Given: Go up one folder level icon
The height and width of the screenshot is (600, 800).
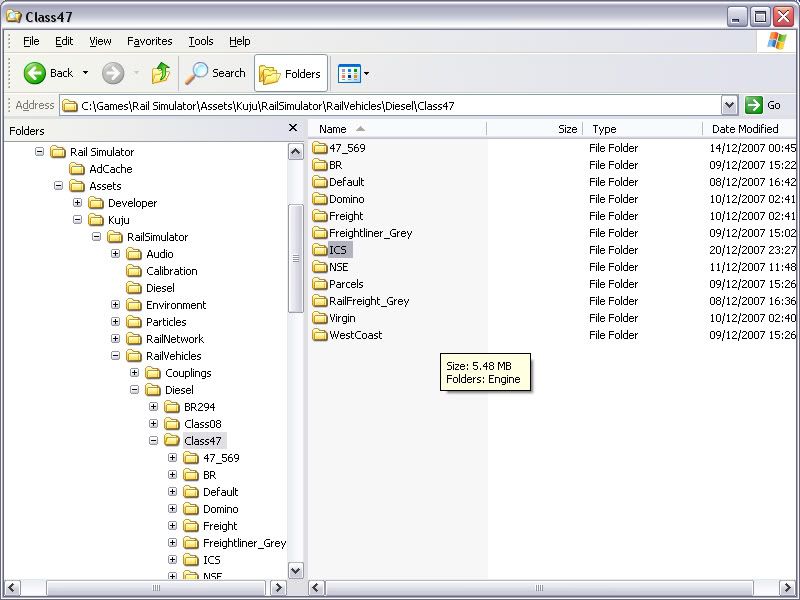Looking at the screenshot, I should [161, 73].
